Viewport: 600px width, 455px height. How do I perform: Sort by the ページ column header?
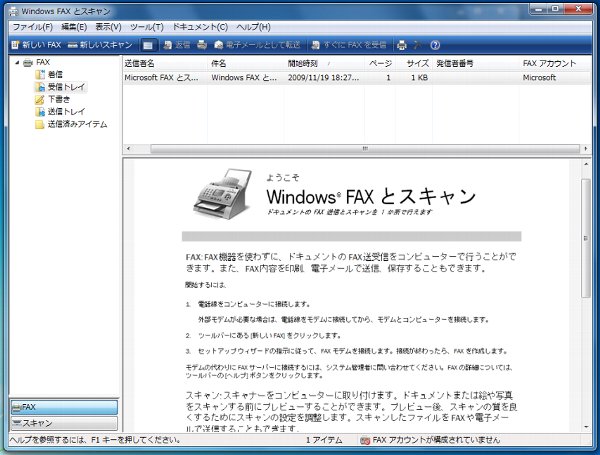click(379, 63)
